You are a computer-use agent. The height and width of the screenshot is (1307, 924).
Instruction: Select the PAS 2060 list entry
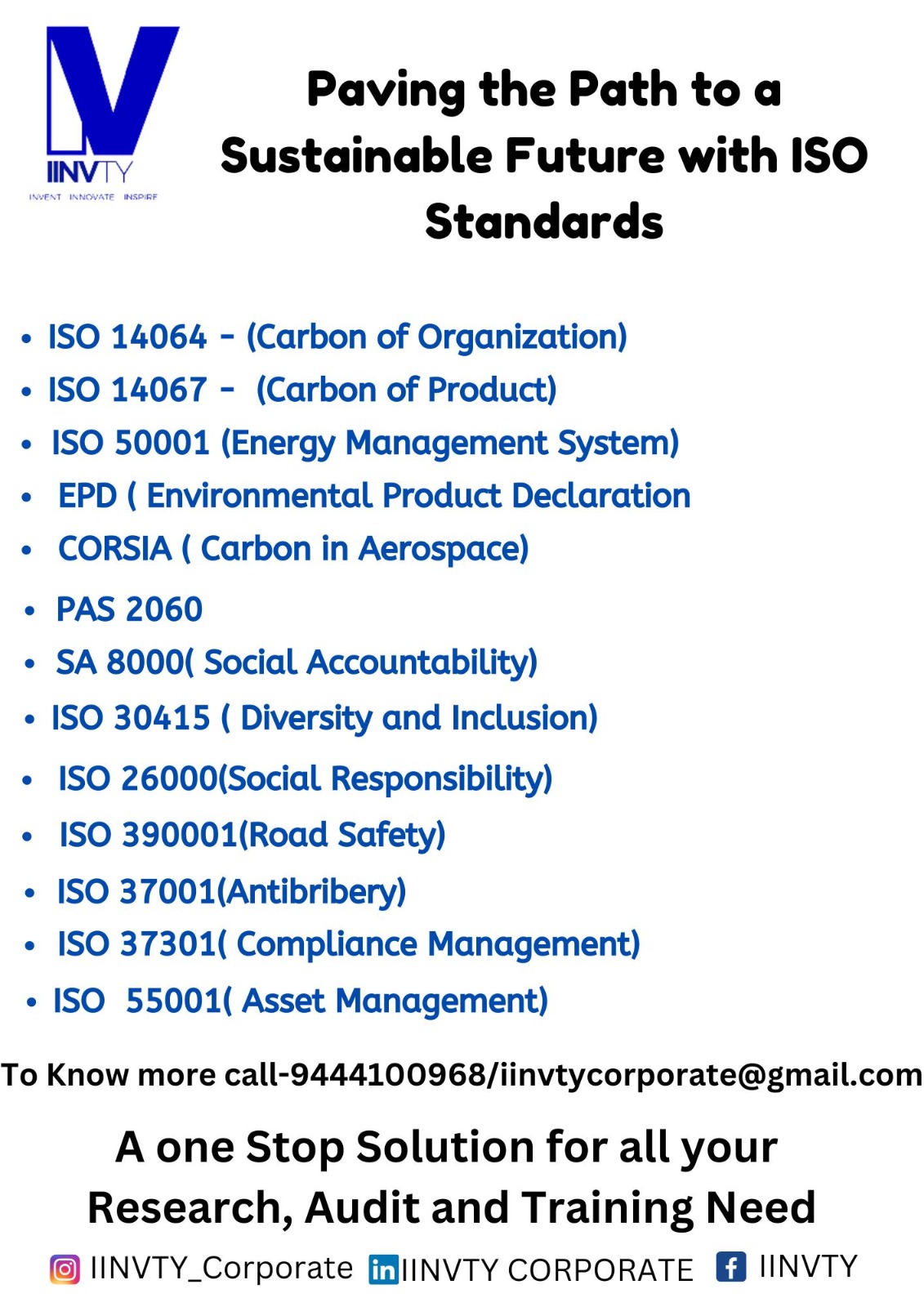[x=129, y=609]
